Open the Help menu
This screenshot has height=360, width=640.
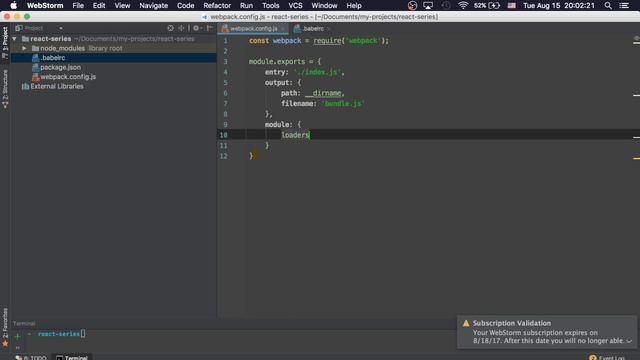354,6
